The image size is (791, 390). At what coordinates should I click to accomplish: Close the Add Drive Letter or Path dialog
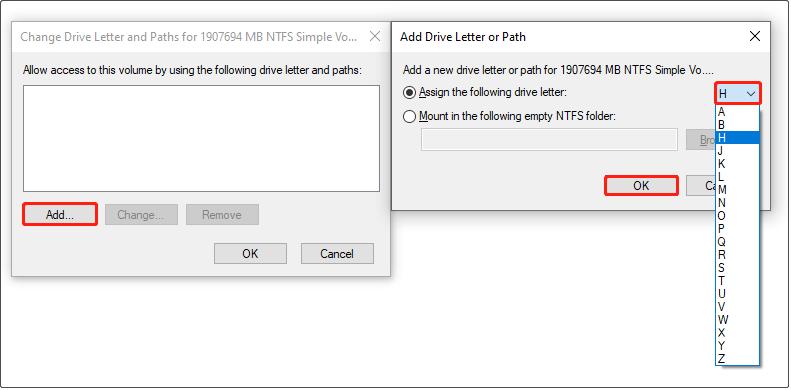click(755, 36)
